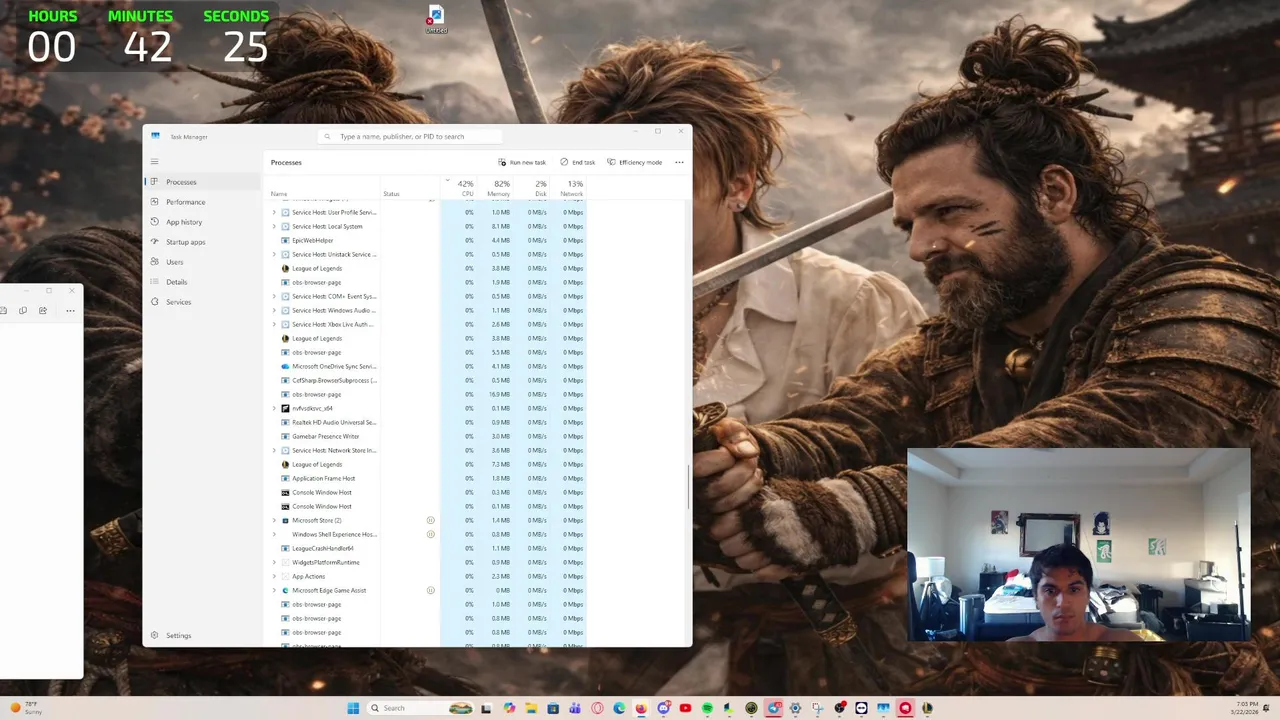Open the Untitled file icon on desktop
This screenshot has width=1280, height=720.
click(x=436, y=19)
